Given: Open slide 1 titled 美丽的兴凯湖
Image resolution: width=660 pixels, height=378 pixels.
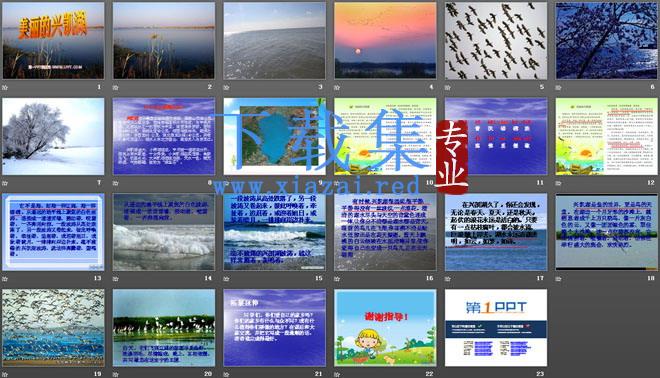Looking at the screenshot, I should (x=53, y=40).
